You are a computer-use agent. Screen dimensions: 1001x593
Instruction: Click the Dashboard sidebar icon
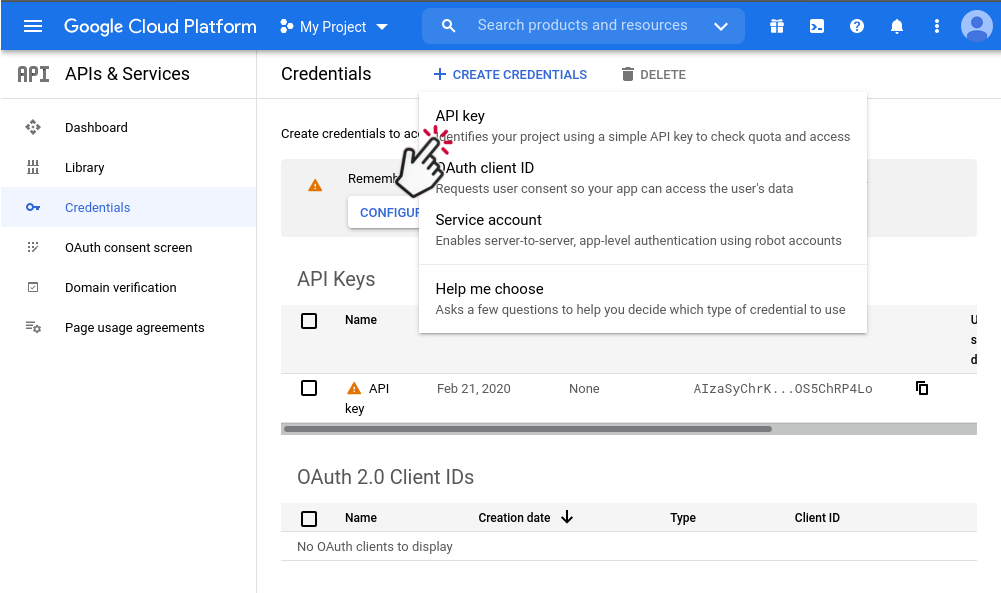coord(33,127)
